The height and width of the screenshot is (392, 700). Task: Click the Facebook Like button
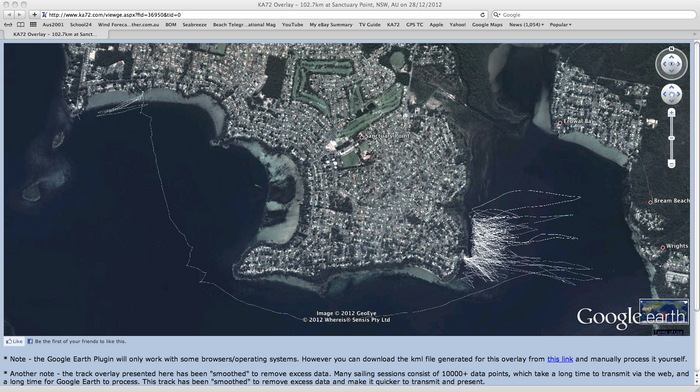[14, 341]
